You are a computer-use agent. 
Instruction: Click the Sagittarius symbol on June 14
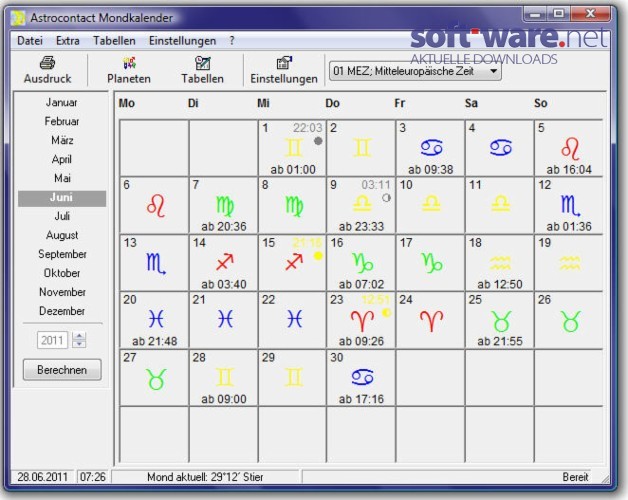pyautogui.click(x=225, y=262)
